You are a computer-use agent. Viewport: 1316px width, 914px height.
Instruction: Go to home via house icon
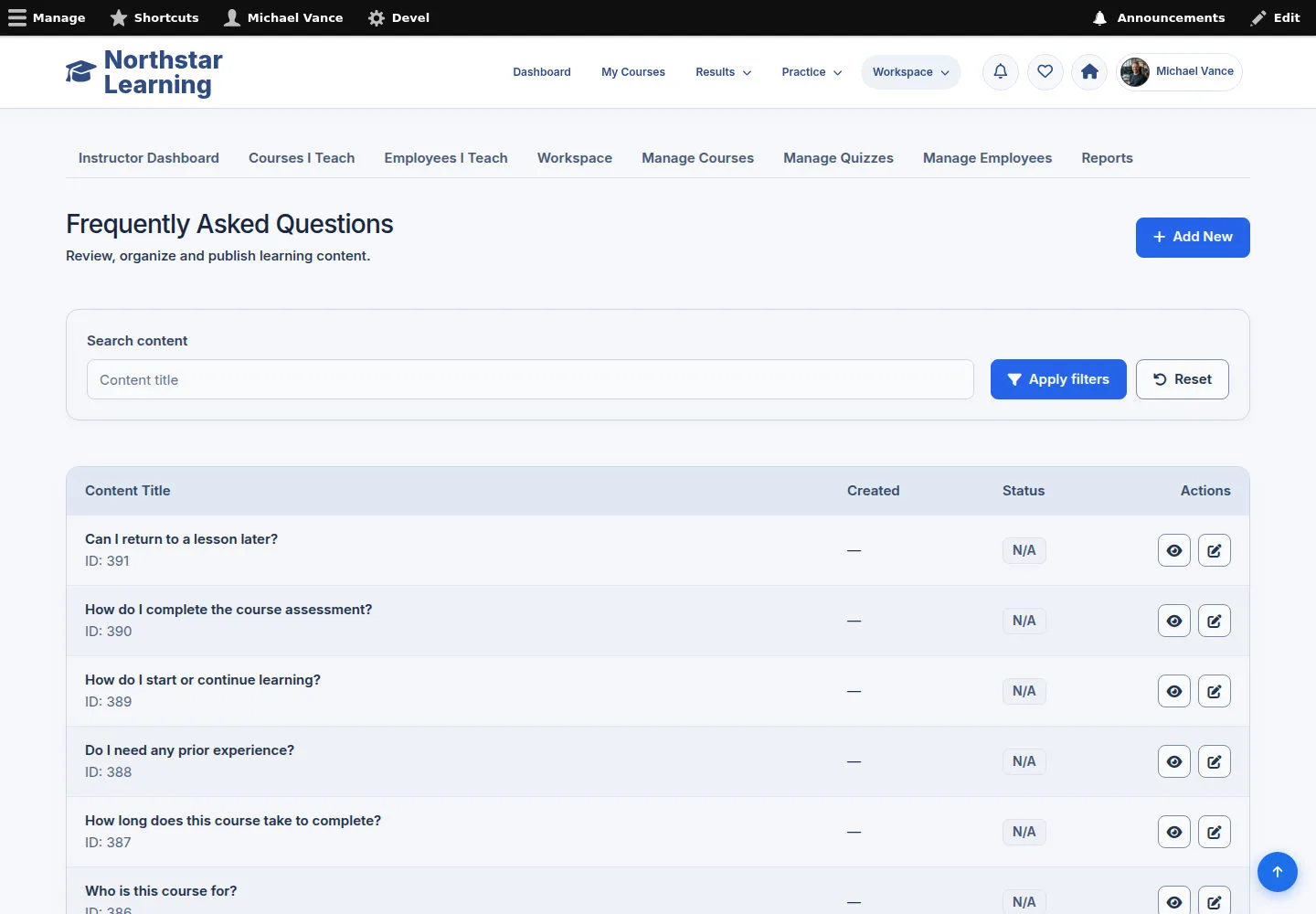pyautogui.click(x=1089, y=71)
